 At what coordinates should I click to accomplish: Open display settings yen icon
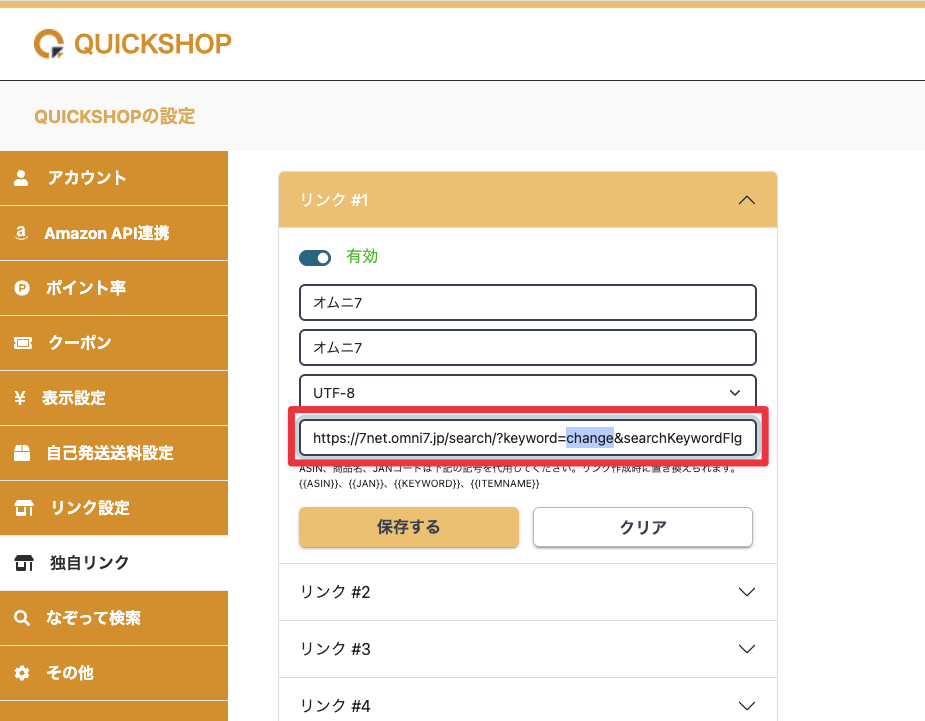(21, 398)
